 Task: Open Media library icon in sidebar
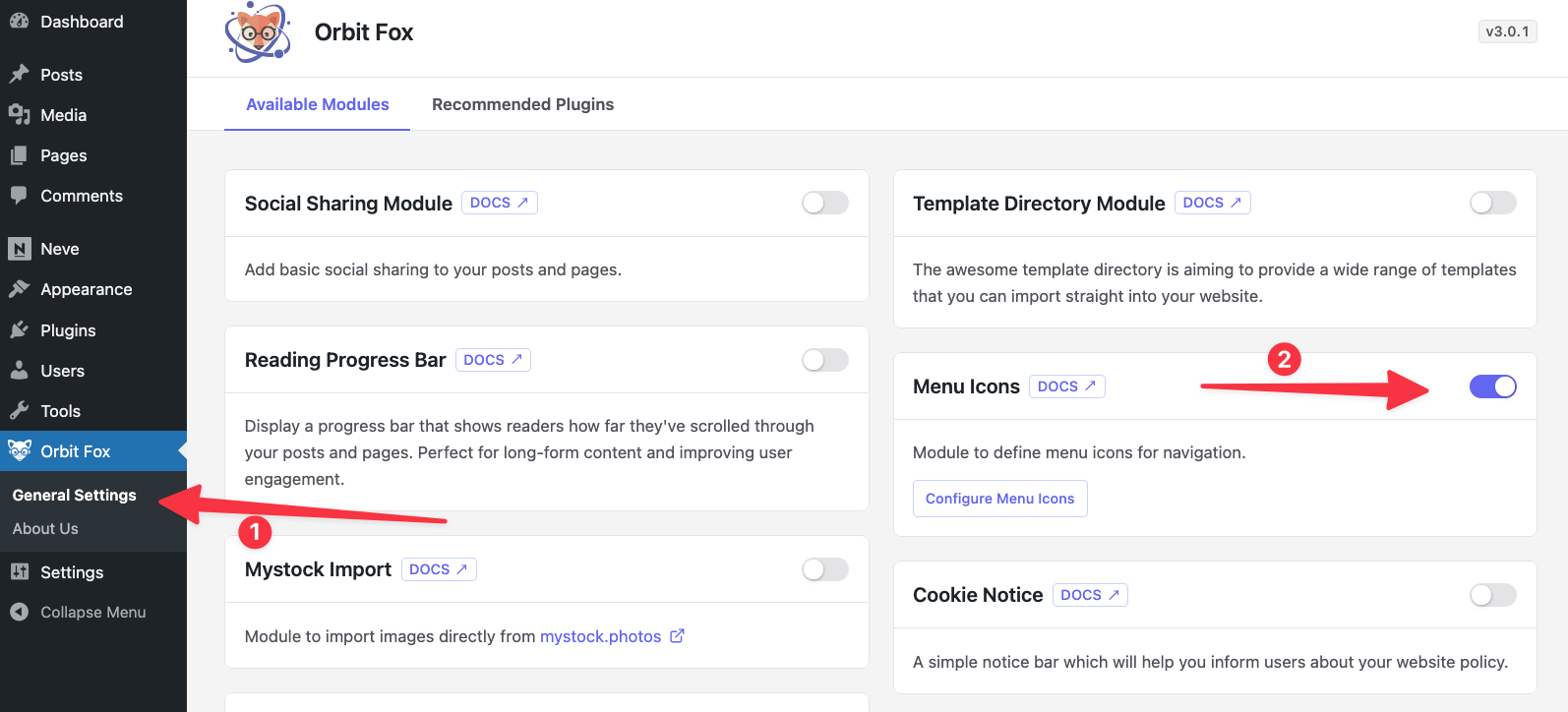click(19, 115)
